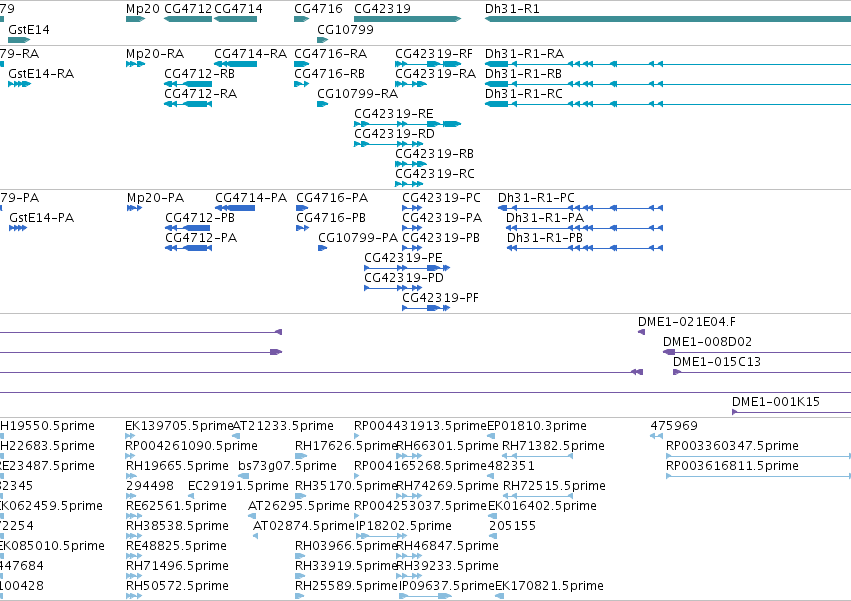Image resolution: width=851 pixels, height=601 pixels.
Task: Click protein CG42319-PF label
Action: coord(440,299)
